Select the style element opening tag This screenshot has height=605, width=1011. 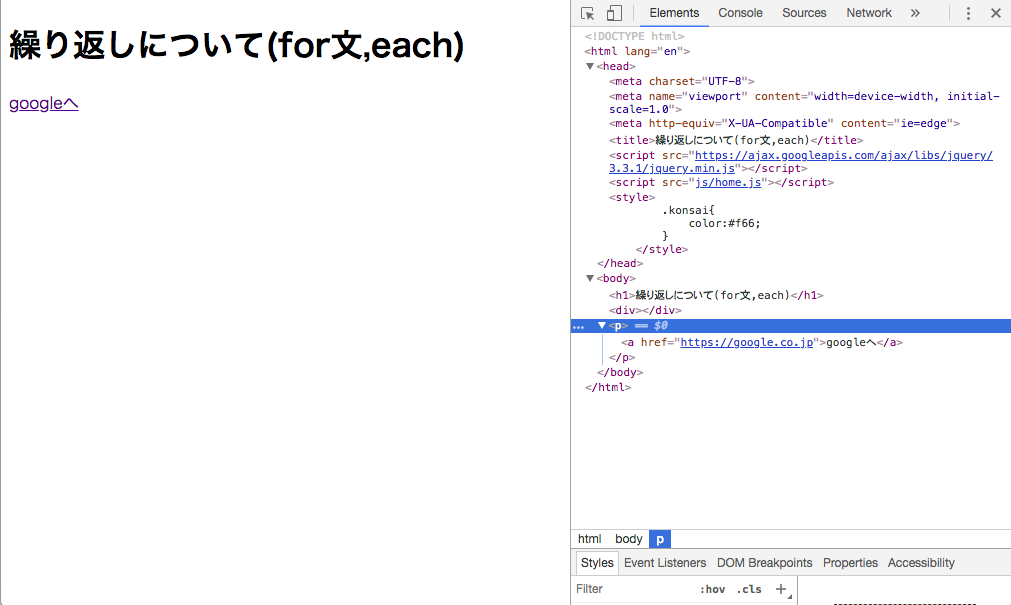tap(632, 197)
